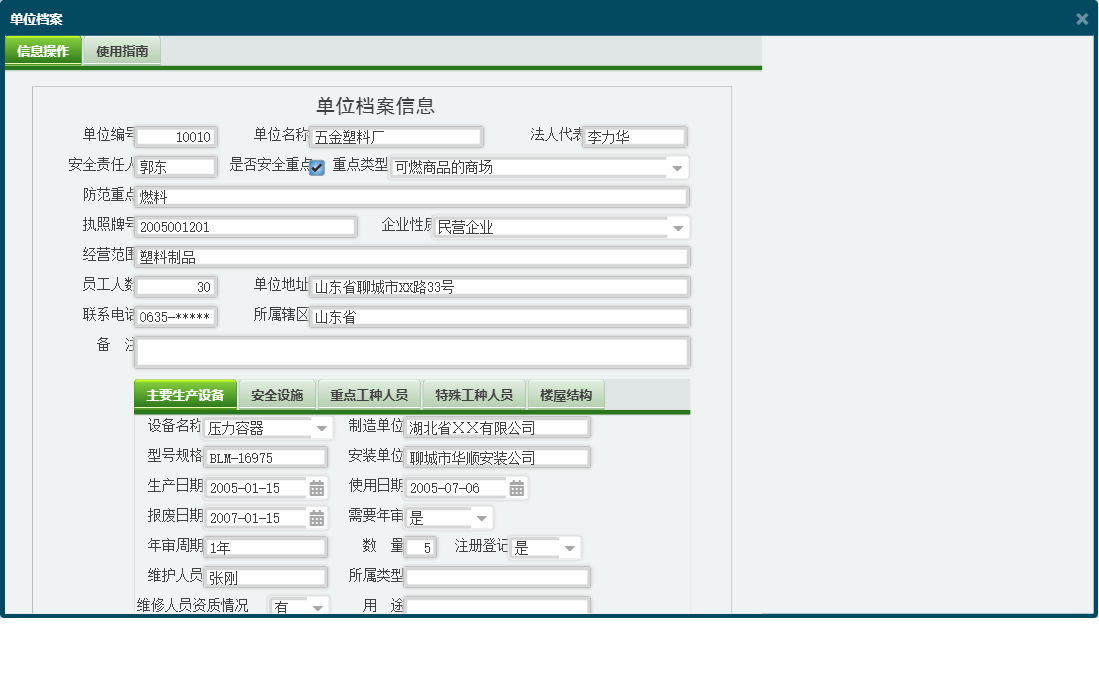Switch to the 特殊工种人员 tab
This screenshot has height=687, width=1099.
coord(475,394)
